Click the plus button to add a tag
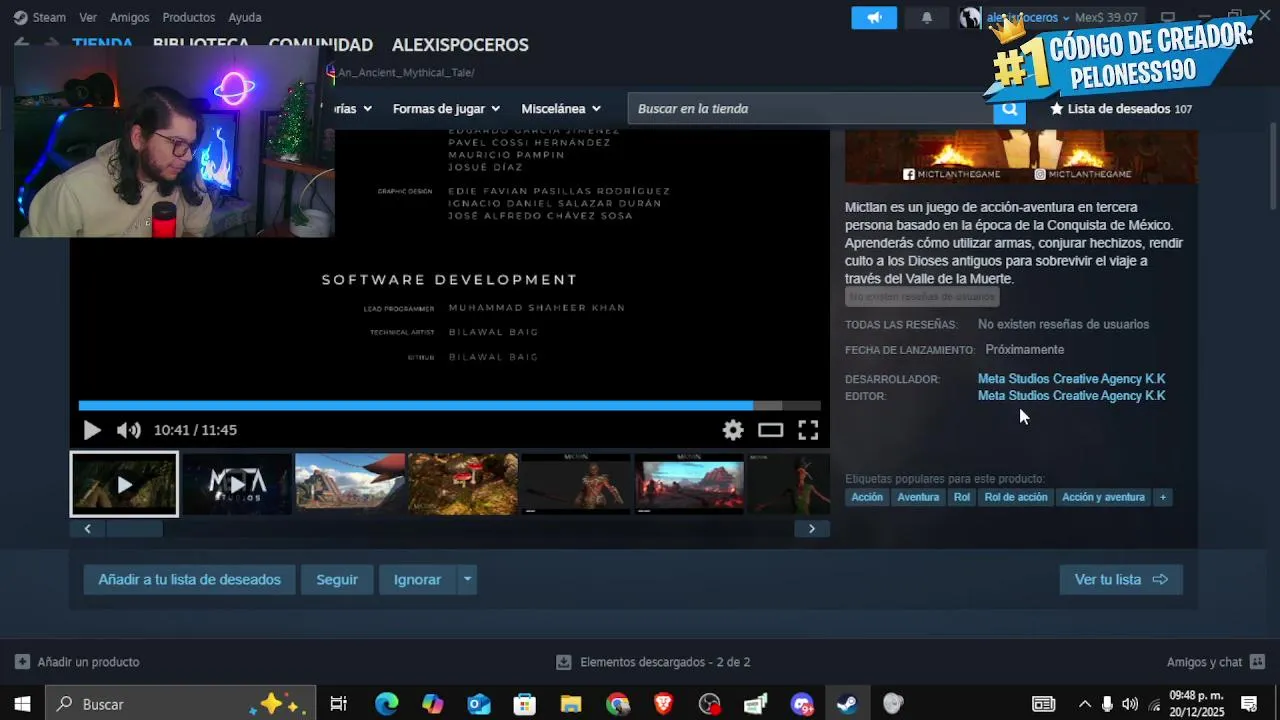Viewport: 1280px width, 720px height. [x=1162, y=497]
